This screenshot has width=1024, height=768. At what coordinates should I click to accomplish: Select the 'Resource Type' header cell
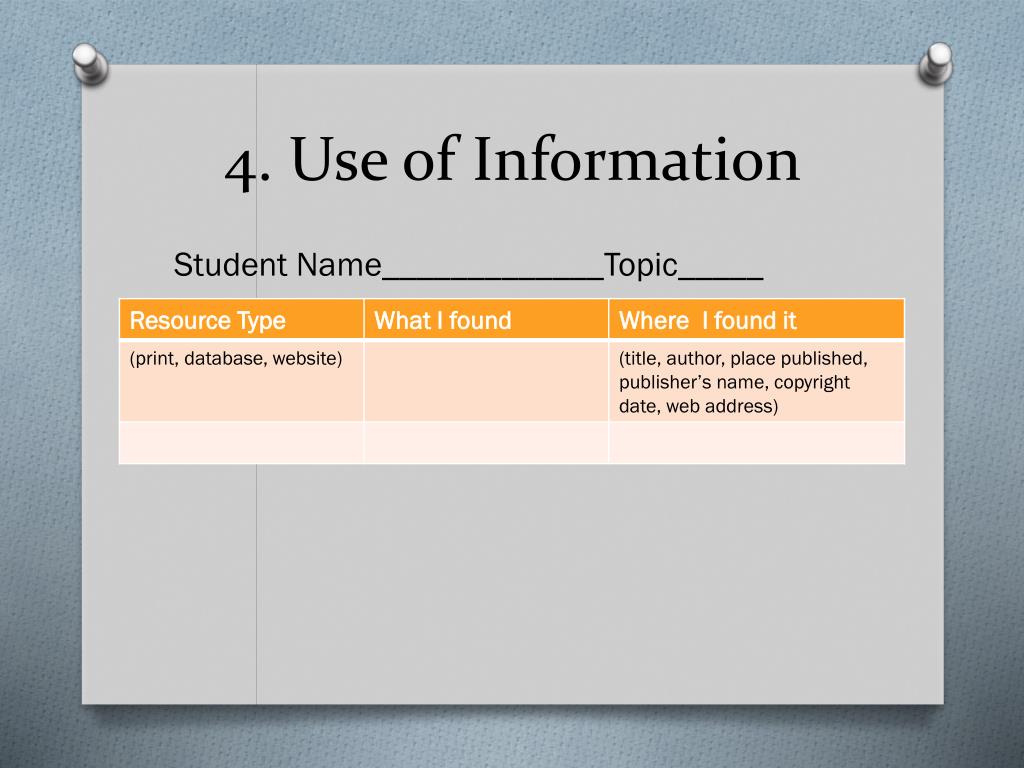[241, 319]
